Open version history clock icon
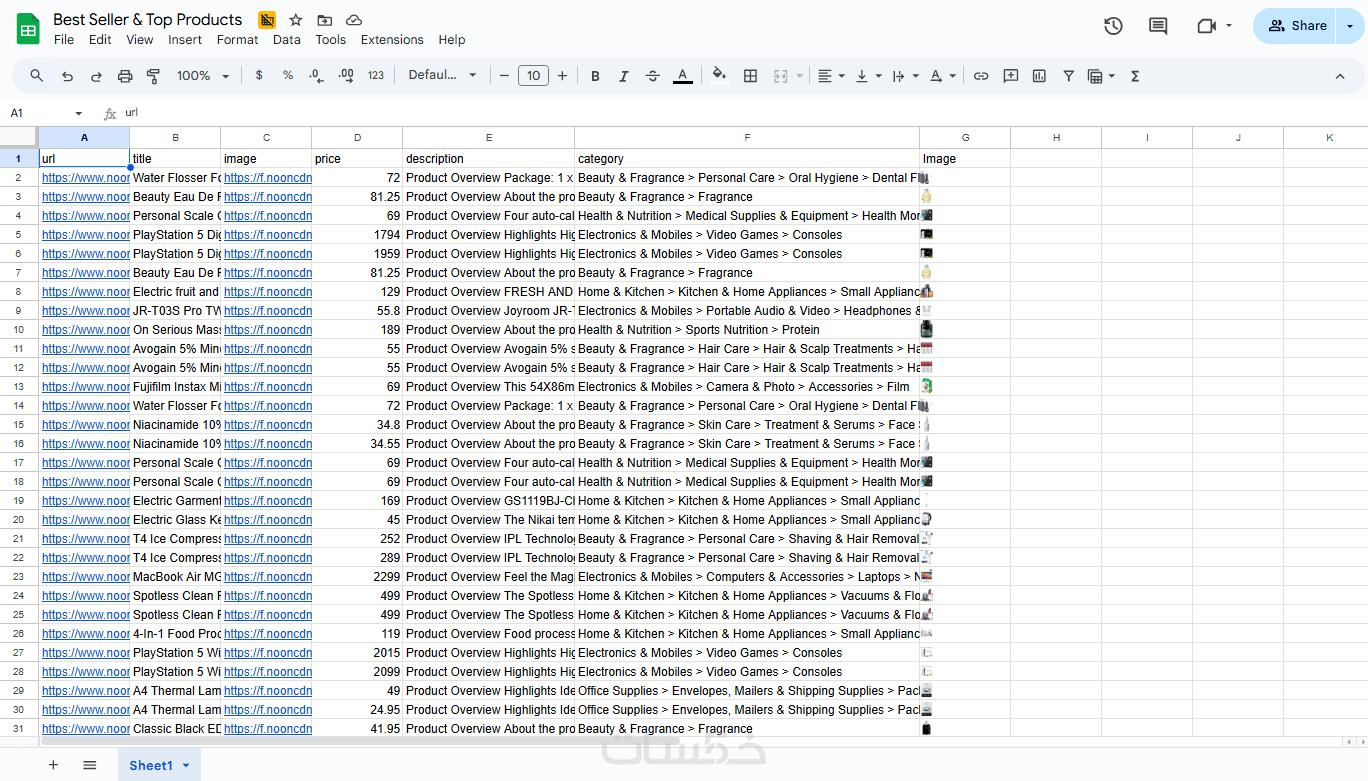The width and height of the screenshot is (1368, 781). 1113,26
